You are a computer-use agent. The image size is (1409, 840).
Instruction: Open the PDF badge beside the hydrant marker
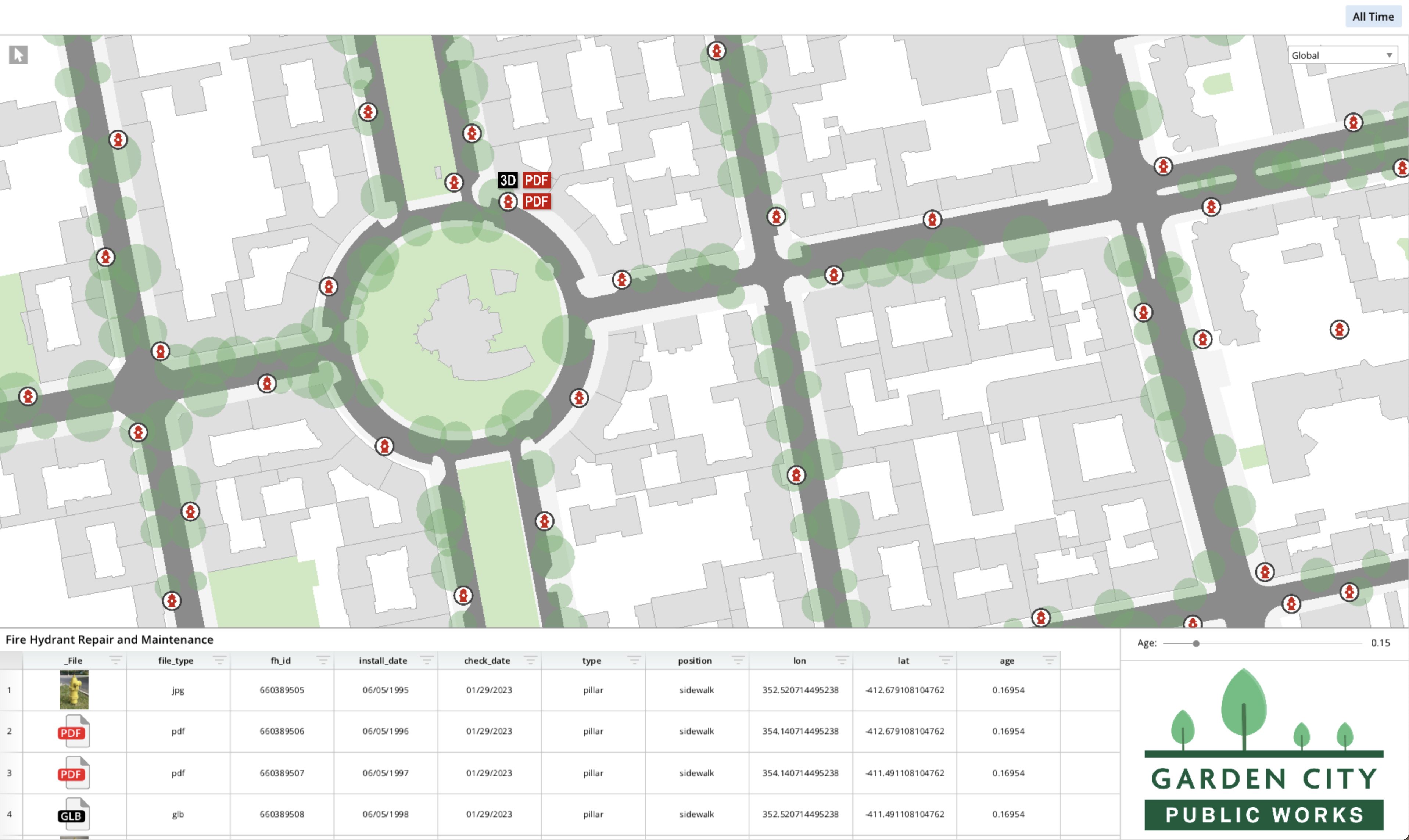click(537, 201)
